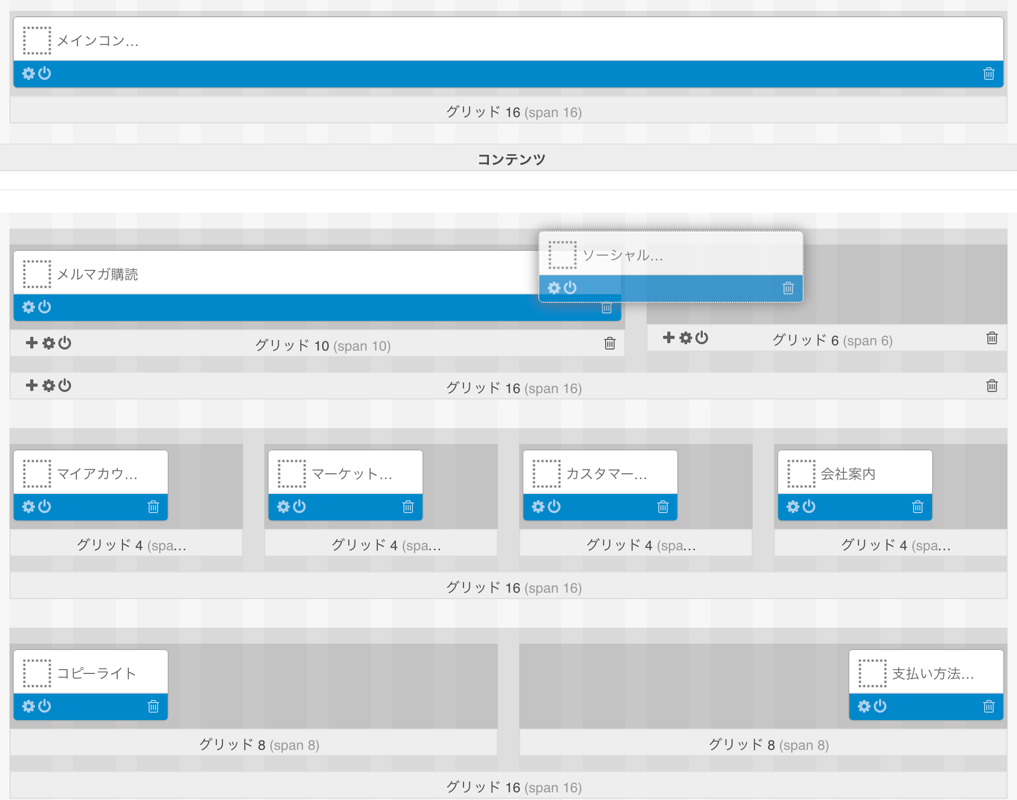Disable カスタマー block with power icon
Screen dimensions: 1017x800
point(554,507)
